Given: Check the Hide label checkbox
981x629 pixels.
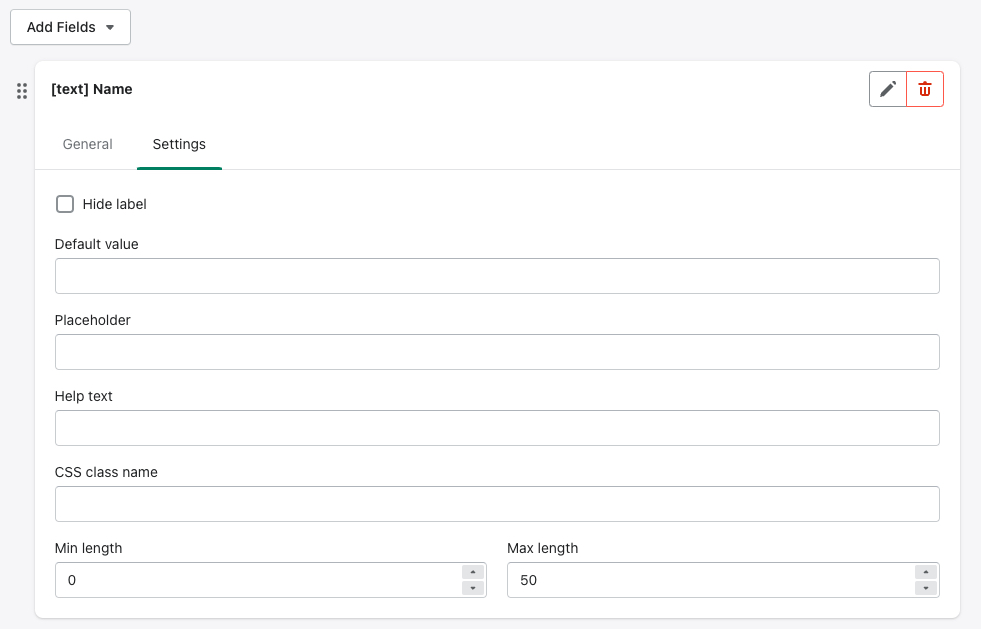Looking at the screenshot, I should [65, 204].
